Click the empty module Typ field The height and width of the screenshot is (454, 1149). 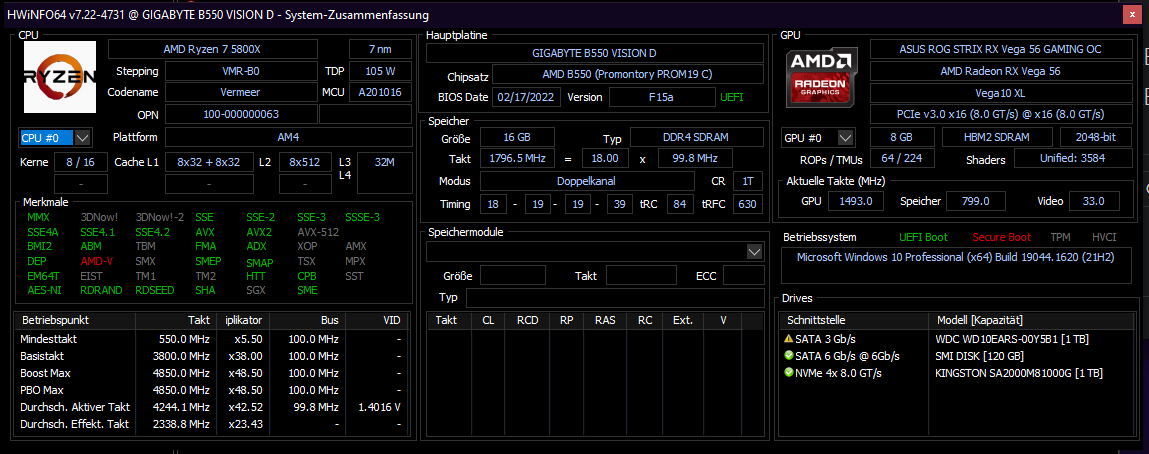(615, 298)
